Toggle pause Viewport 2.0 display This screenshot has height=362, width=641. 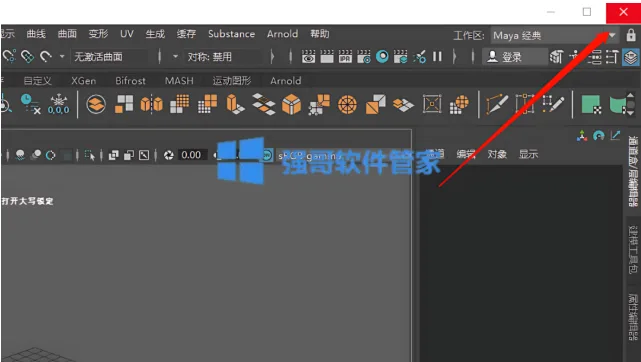pyautogui.click(x=437, y=56)
